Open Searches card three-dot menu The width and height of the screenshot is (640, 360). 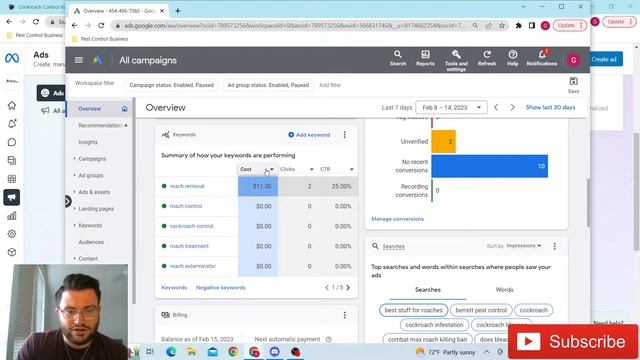[x=554, y=246]
